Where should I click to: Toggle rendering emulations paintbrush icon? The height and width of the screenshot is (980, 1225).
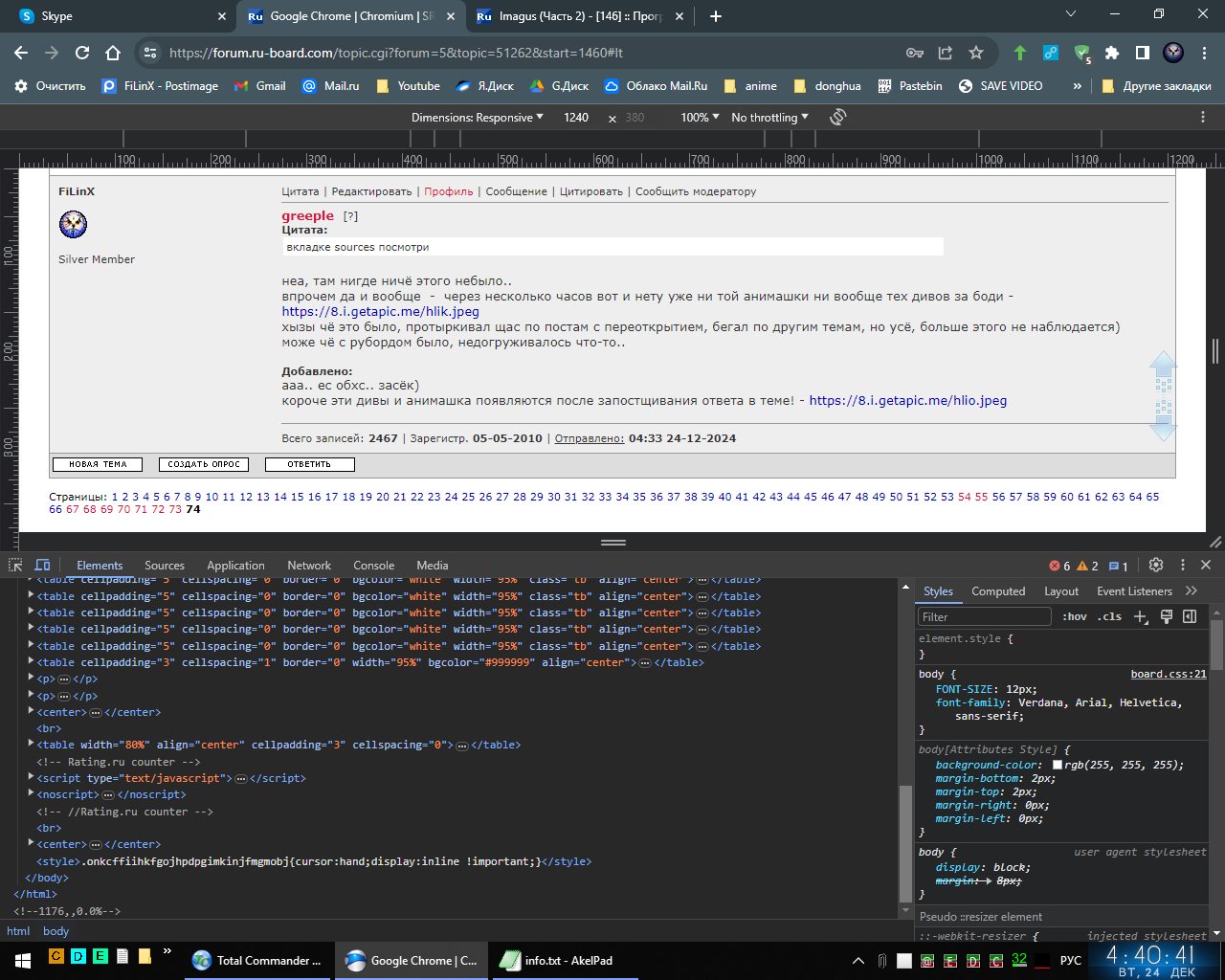[1167, 616]
